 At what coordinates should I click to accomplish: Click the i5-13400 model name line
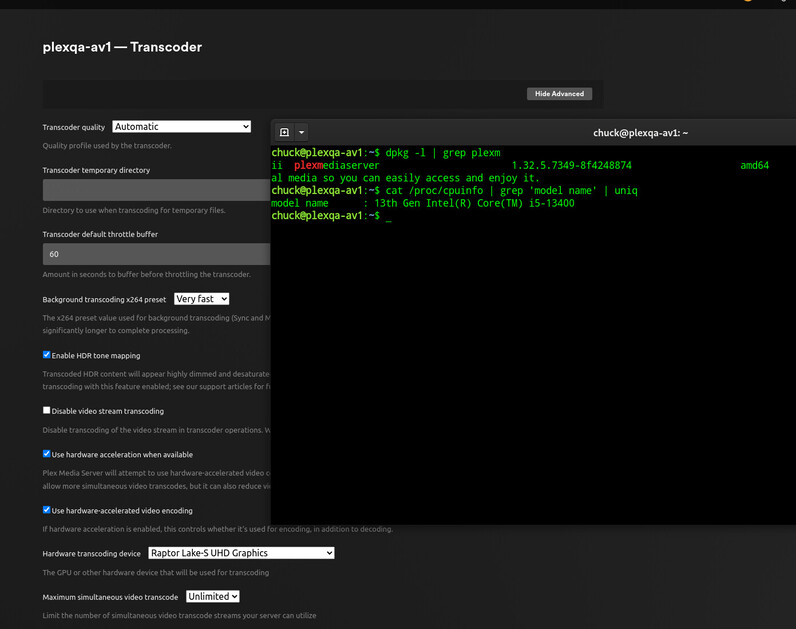pyautogui.click(x=423, y=203)
